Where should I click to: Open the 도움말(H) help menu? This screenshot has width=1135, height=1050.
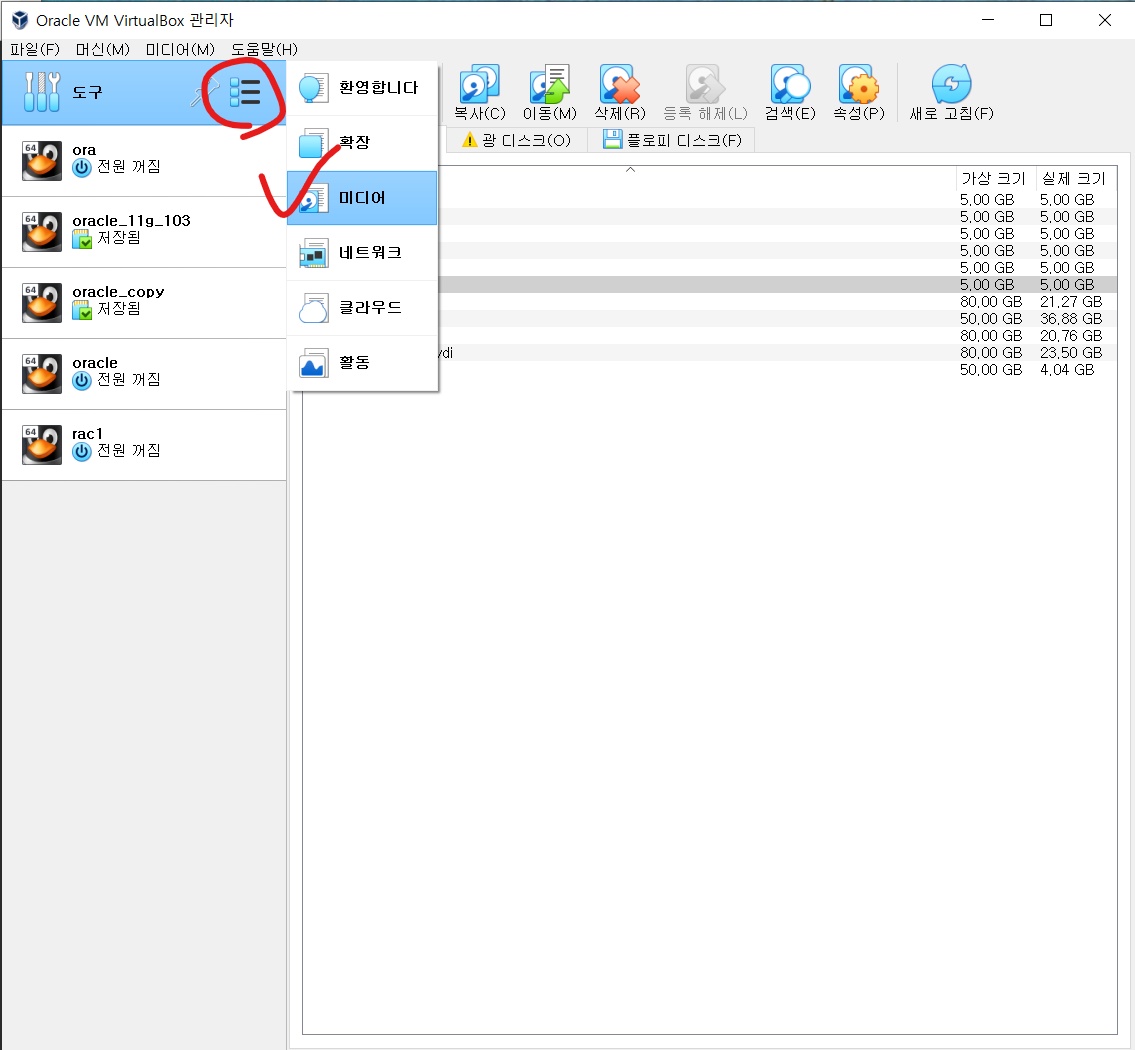tap(264, 49)
